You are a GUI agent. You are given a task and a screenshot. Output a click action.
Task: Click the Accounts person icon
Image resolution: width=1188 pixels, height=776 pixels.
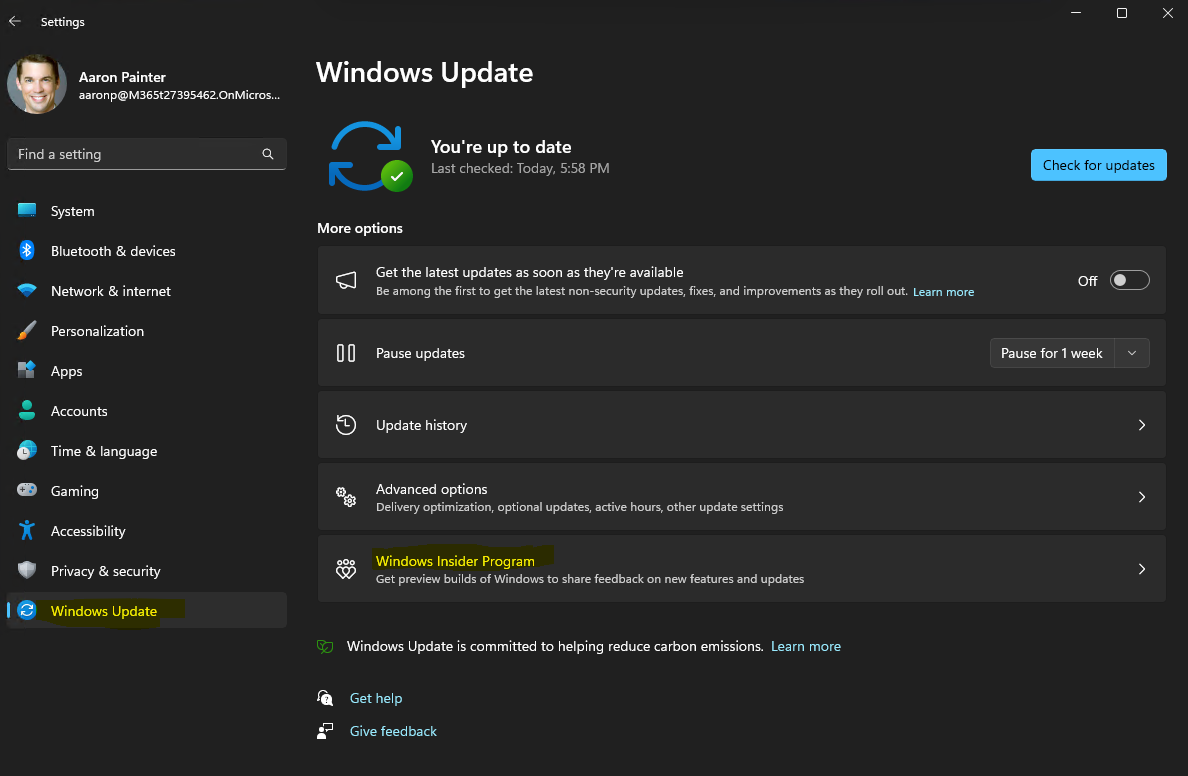tap(27, 410)
